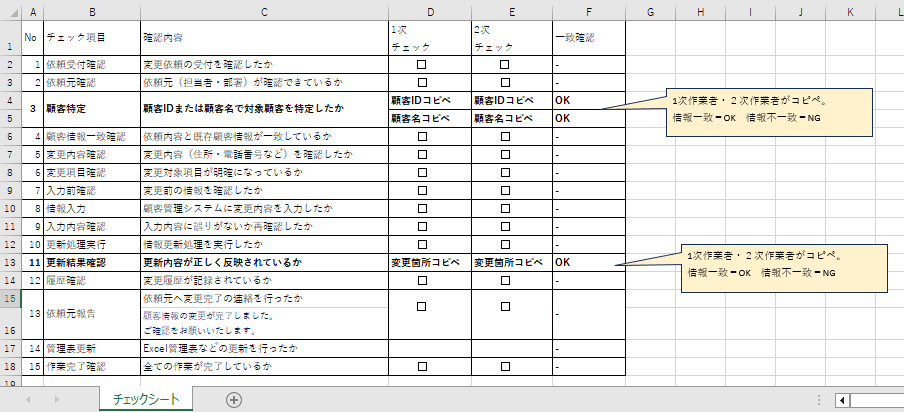Viewport: 904px width, 412px height.
Task: Click cell Excel管理表などの更新を行ったか
Action: 264,348
